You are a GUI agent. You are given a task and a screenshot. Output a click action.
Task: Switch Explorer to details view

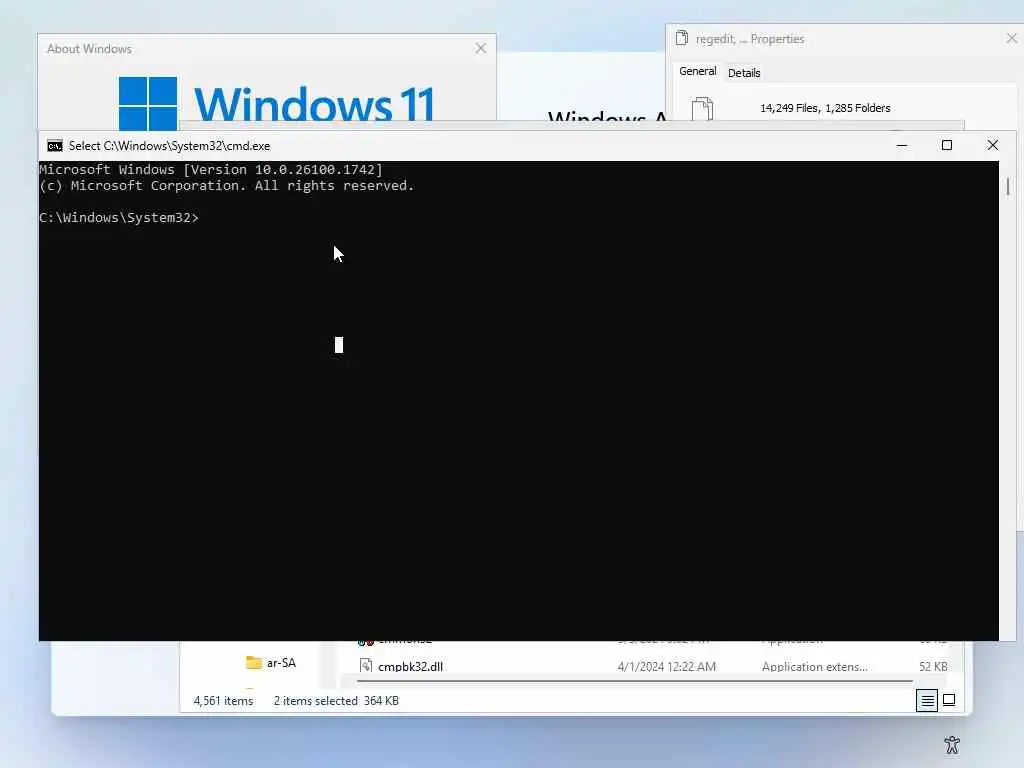click(x=927, y=700)
